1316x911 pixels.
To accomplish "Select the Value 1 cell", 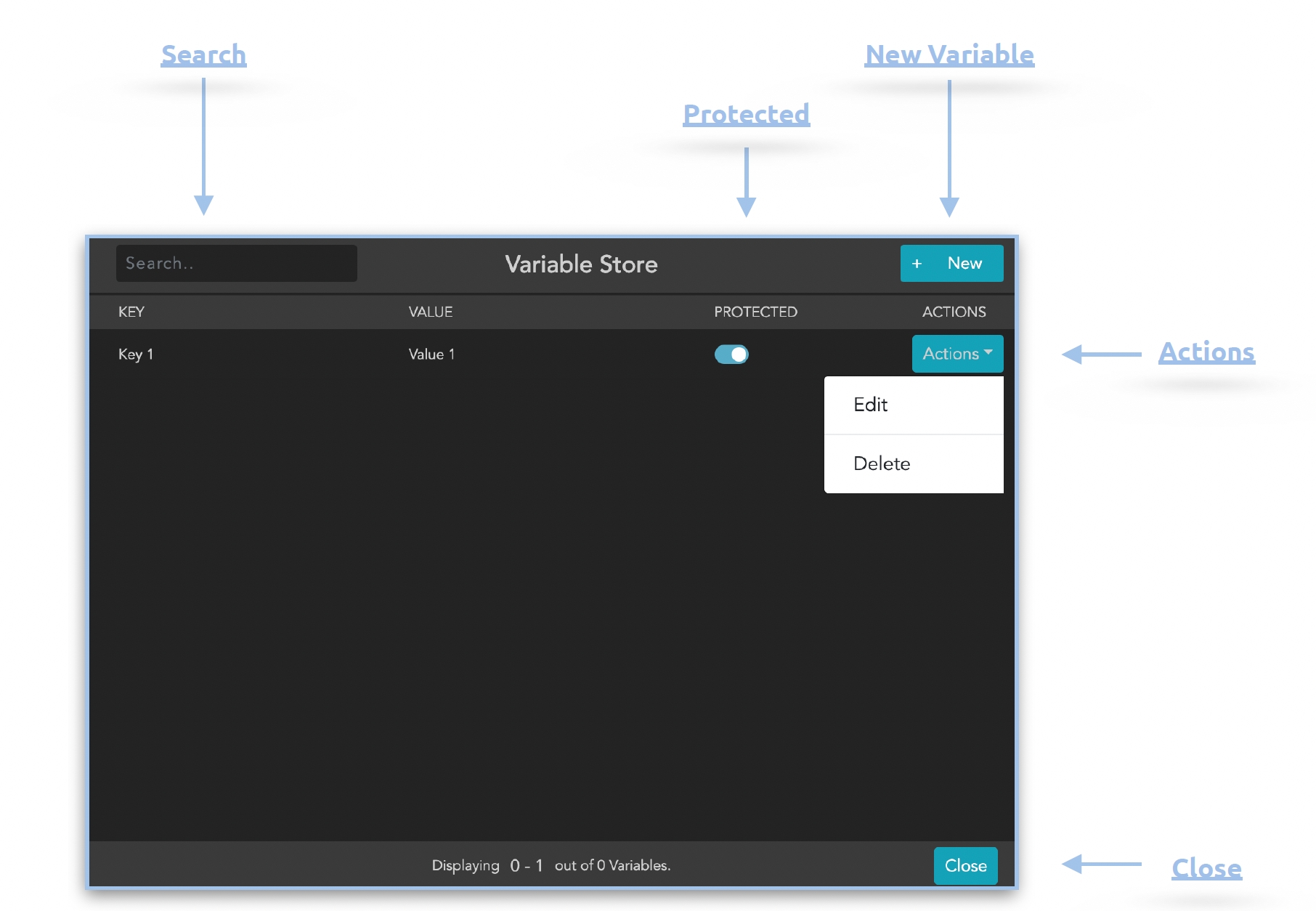I will [431, 355].
